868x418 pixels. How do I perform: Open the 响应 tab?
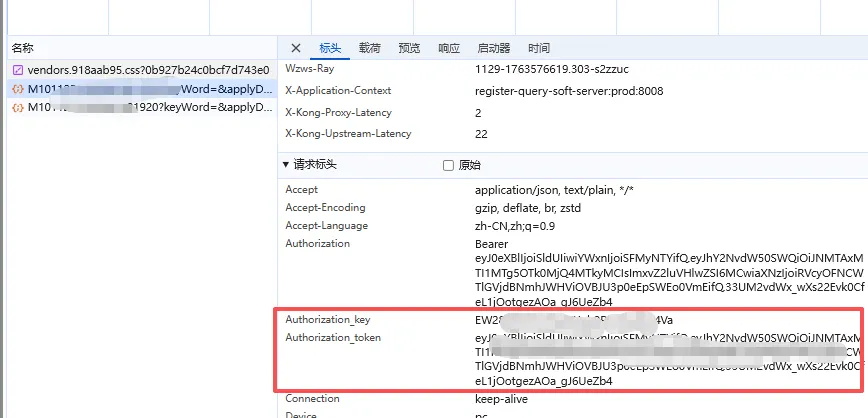[449, 48]
